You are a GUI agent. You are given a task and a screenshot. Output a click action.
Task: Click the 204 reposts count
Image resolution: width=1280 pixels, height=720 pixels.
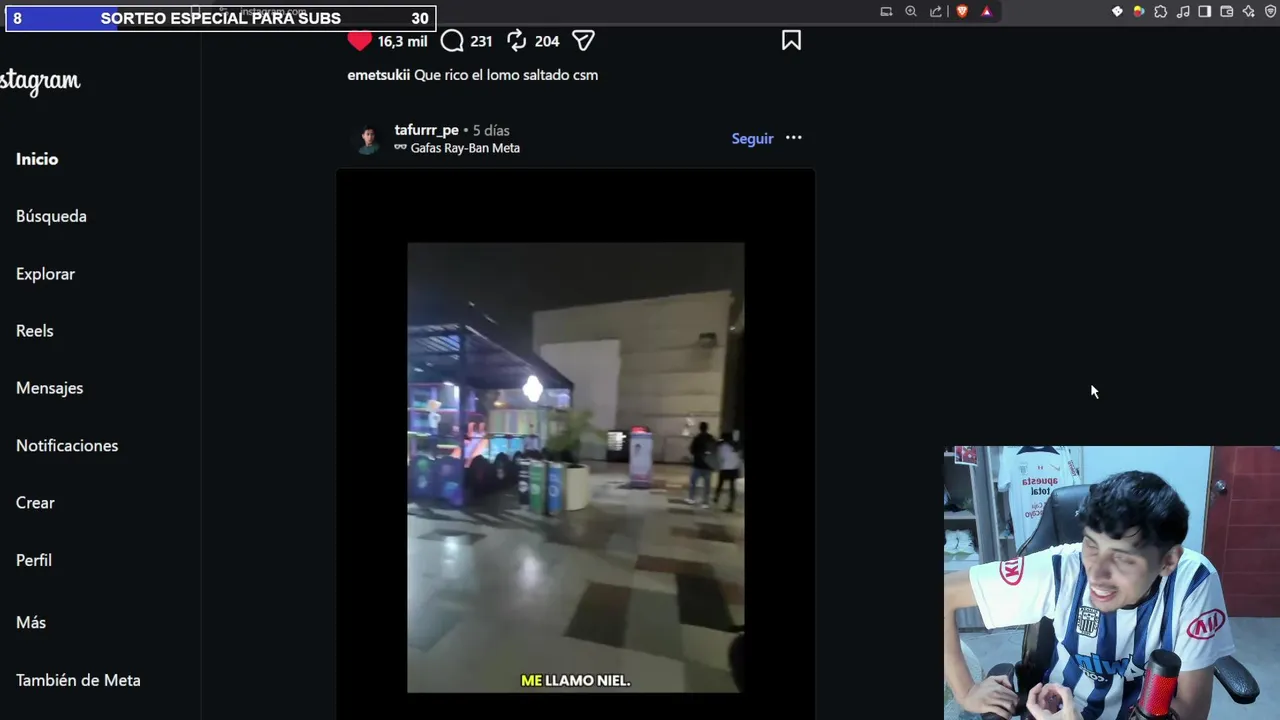pos(547,41)
